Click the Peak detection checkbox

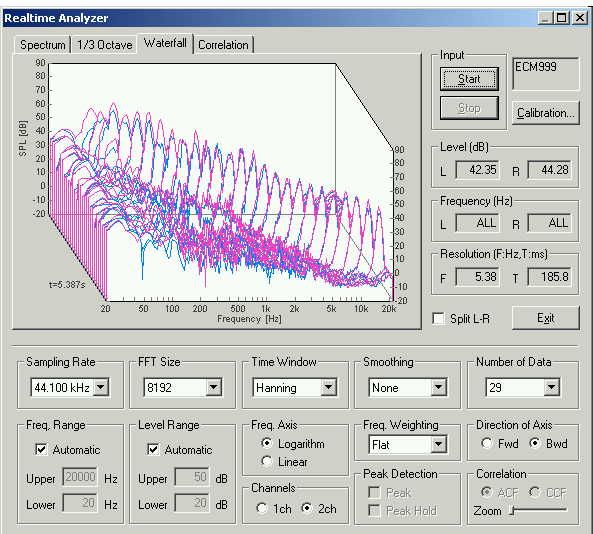pos(374,492)
